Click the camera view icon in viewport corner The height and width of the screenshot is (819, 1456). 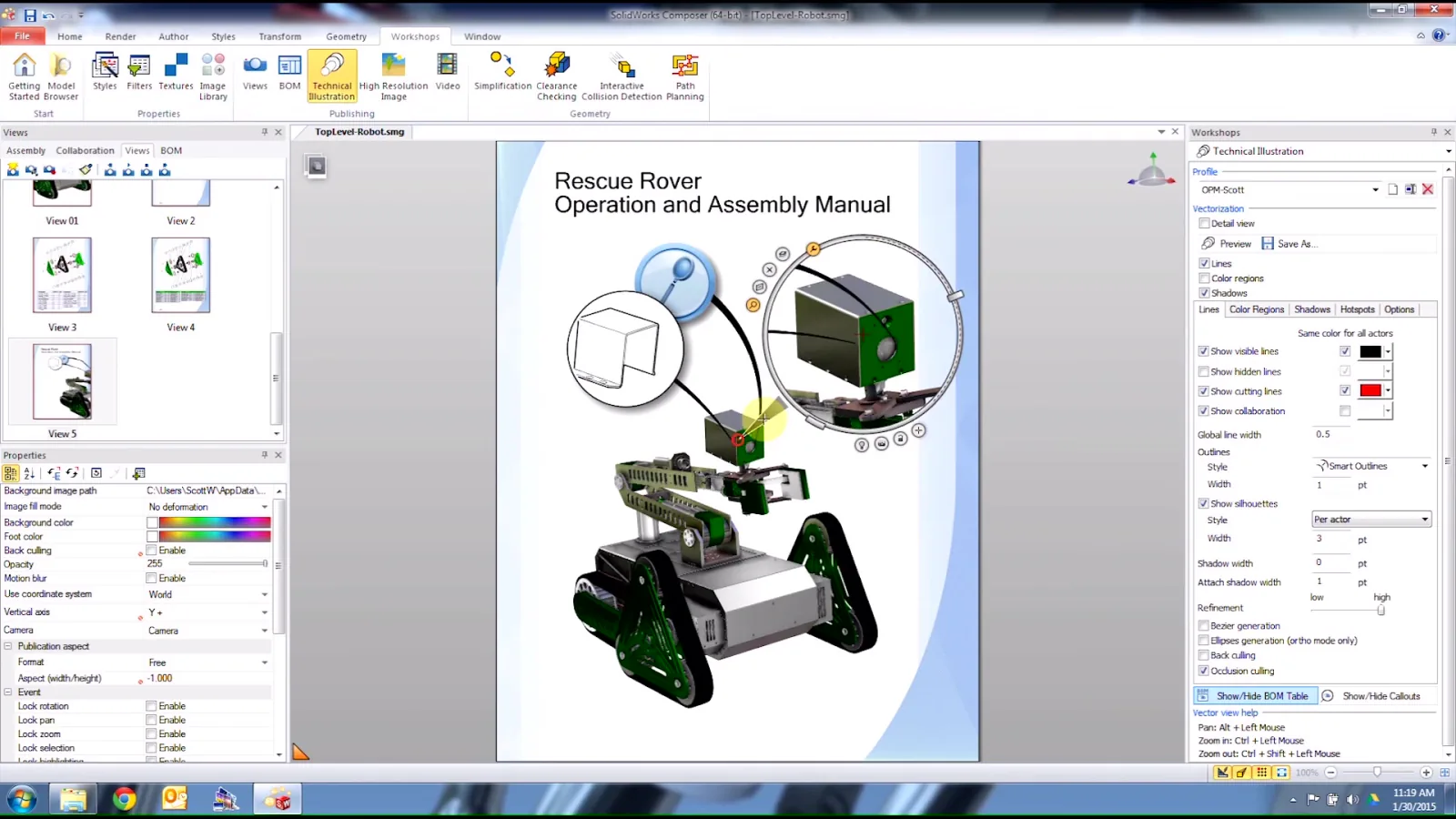316,166
